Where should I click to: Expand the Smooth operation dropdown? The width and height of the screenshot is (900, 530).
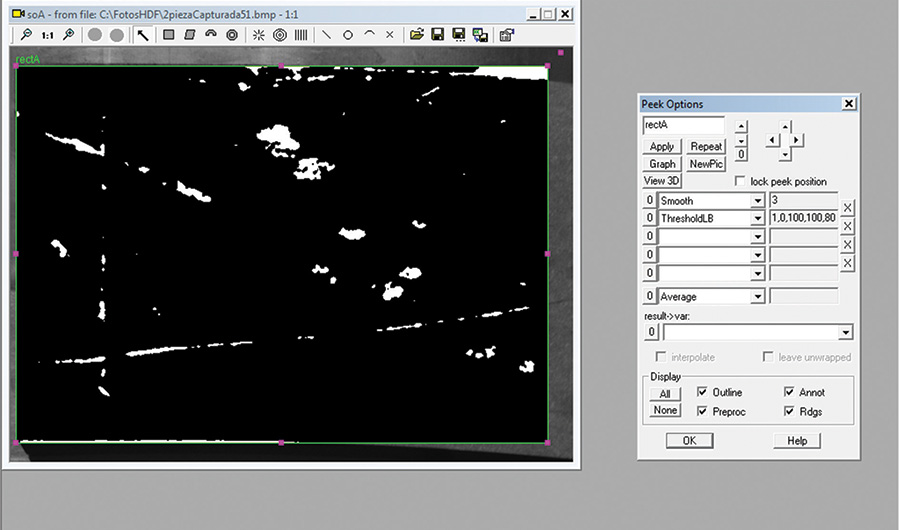(758, 201)
